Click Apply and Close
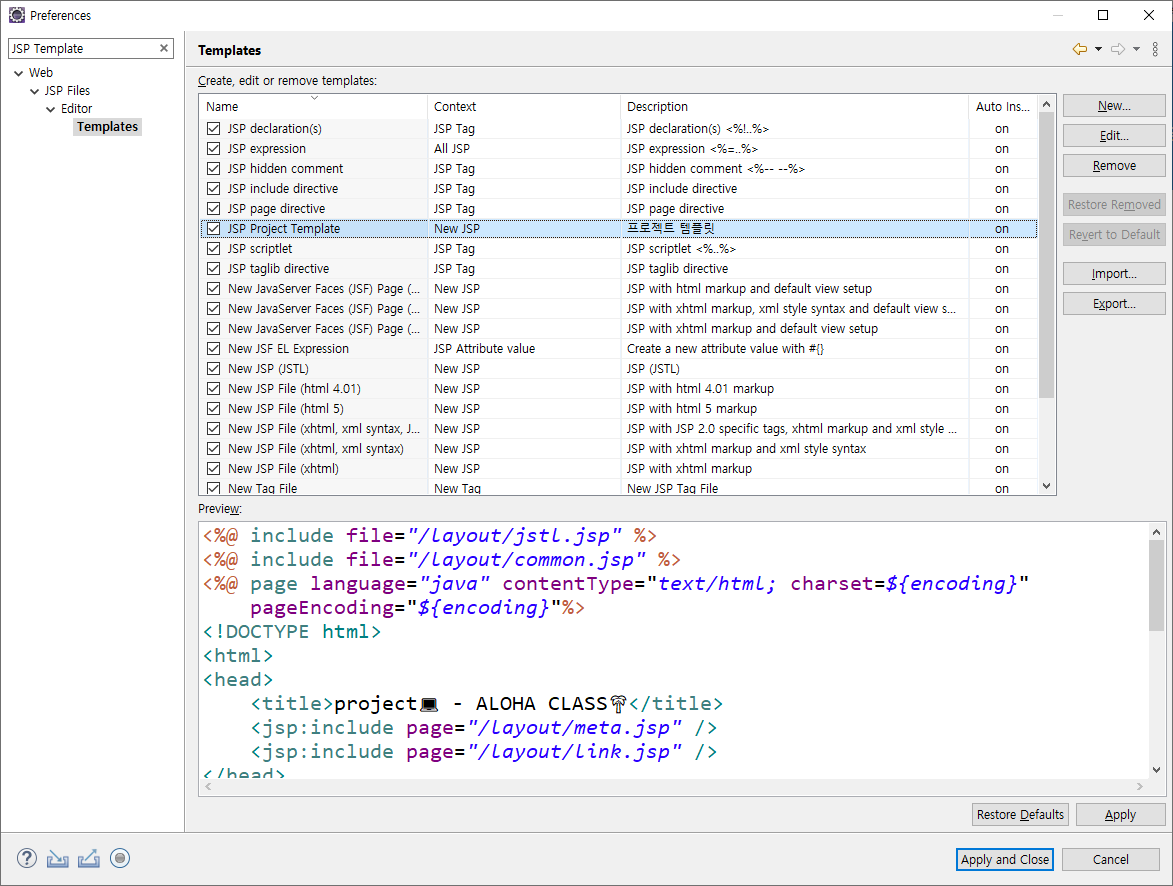The image size is (1173, 886). click(x=1005, y=859)
